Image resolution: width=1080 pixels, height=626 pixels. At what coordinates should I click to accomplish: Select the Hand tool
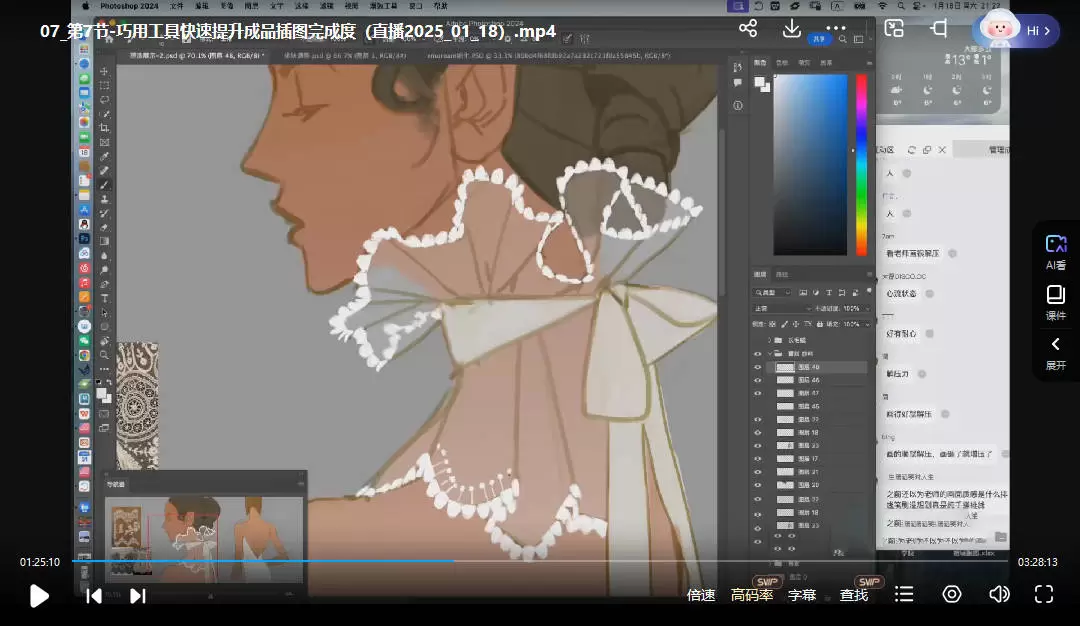coord(105,341)
